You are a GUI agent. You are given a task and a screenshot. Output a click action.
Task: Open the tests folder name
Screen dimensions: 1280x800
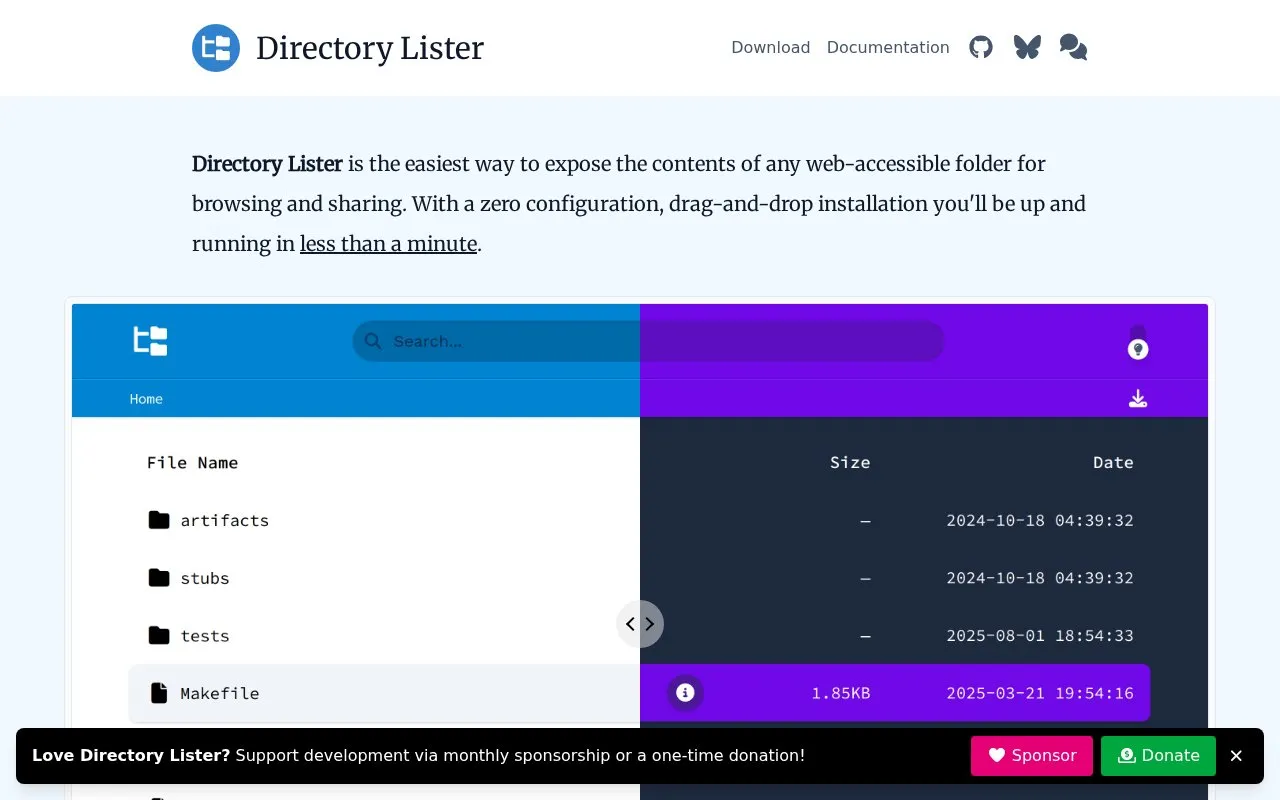205,636
